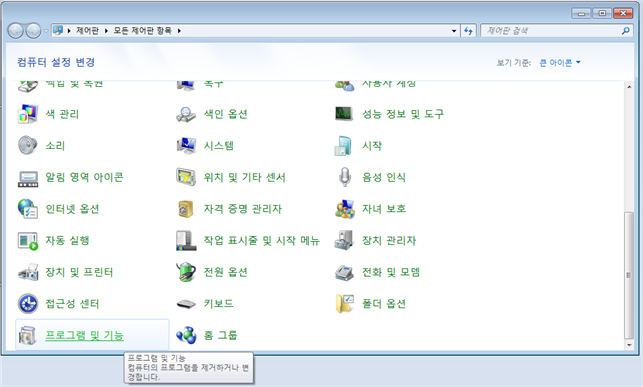This screenshot has height=387, width=643.
Task: Open the 전원 옵션 link
Action: (x=226, y=272)
